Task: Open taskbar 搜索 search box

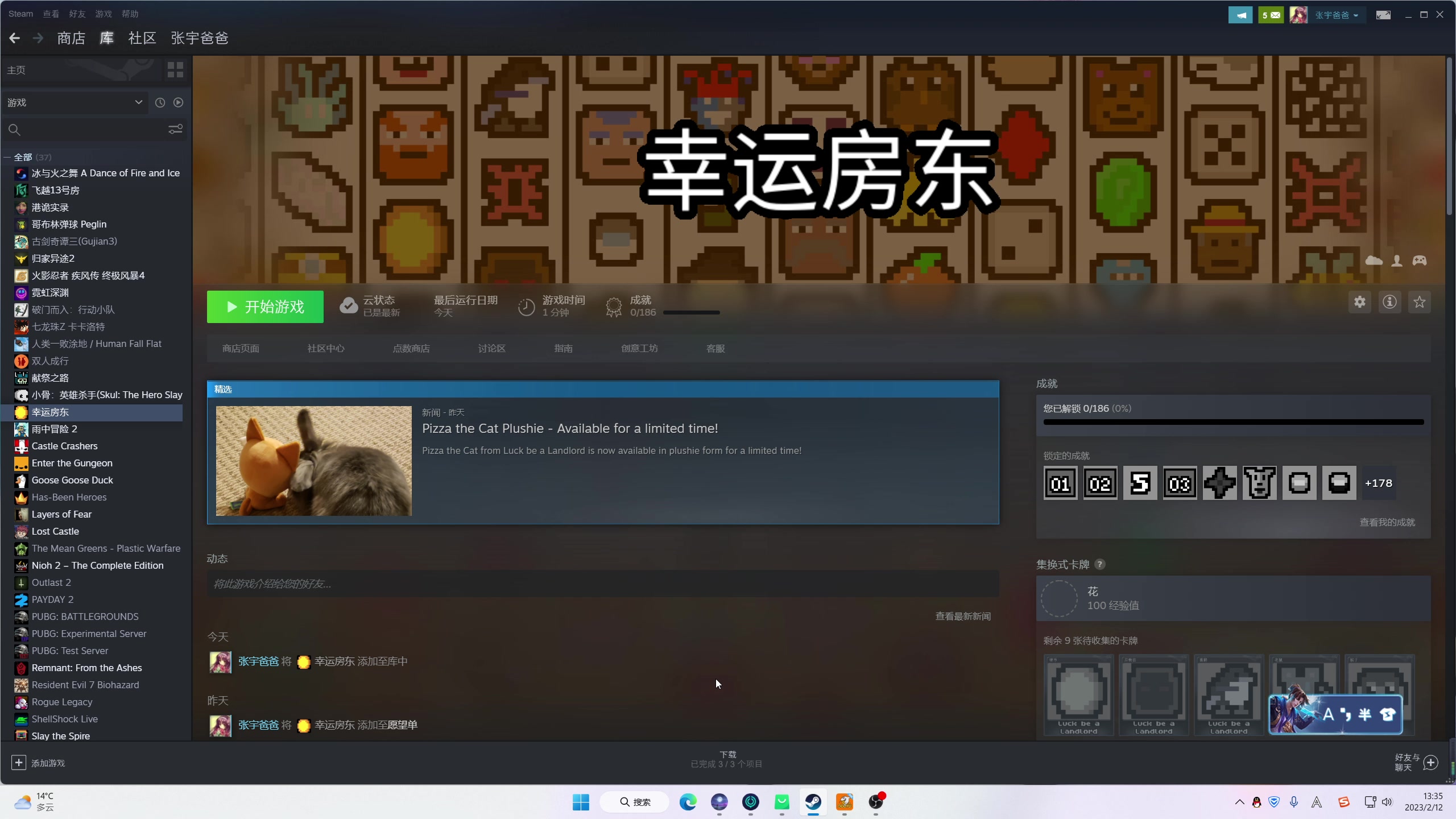Action: point(635,802)
